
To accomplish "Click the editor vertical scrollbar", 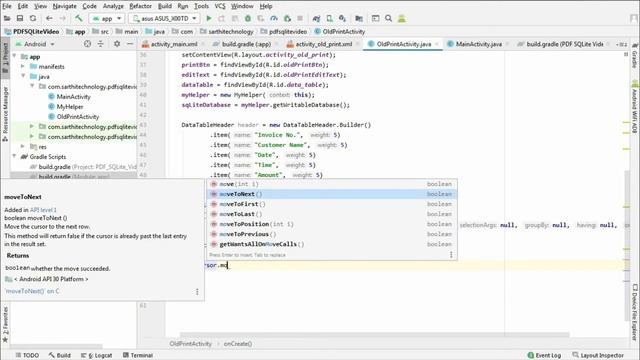I will (x=627, y=245).
